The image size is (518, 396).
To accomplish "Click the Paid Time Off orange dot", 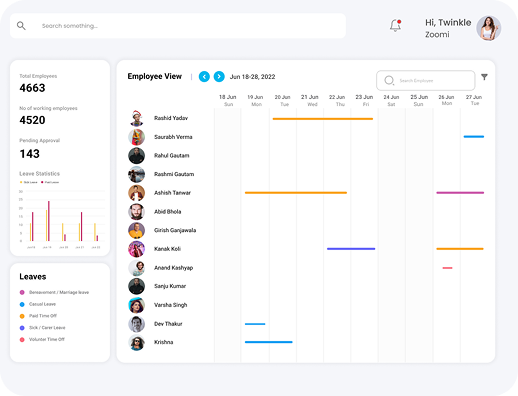I will 22,316.
